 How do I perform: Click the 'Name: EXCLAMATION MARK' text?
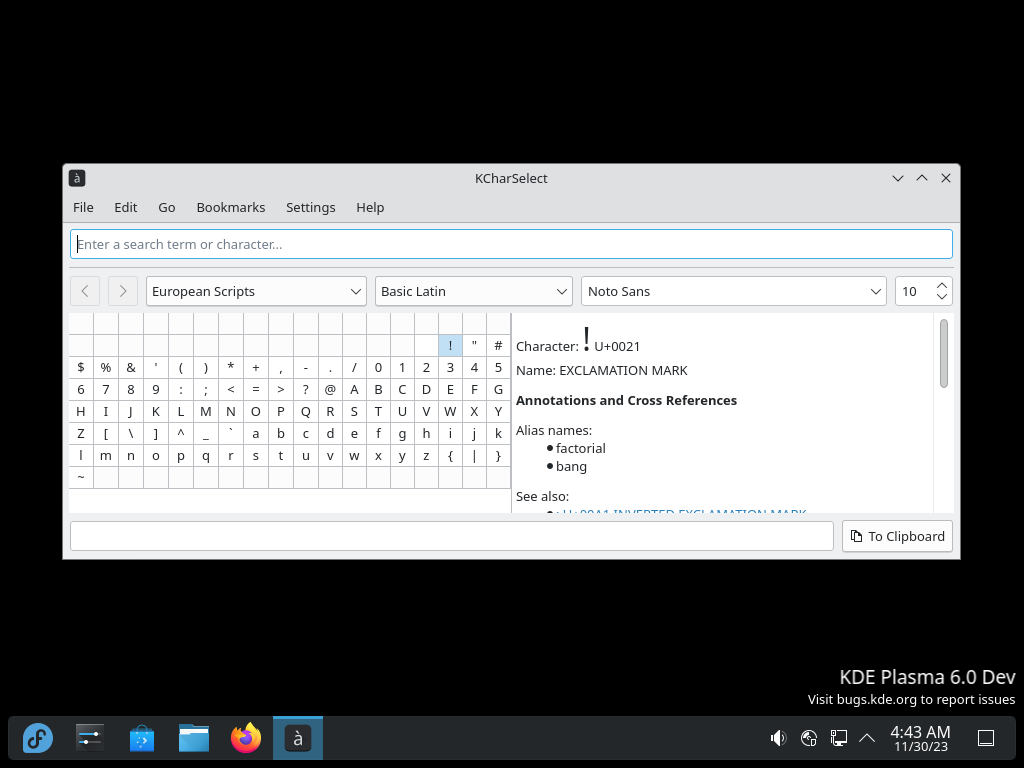(601, 370)
